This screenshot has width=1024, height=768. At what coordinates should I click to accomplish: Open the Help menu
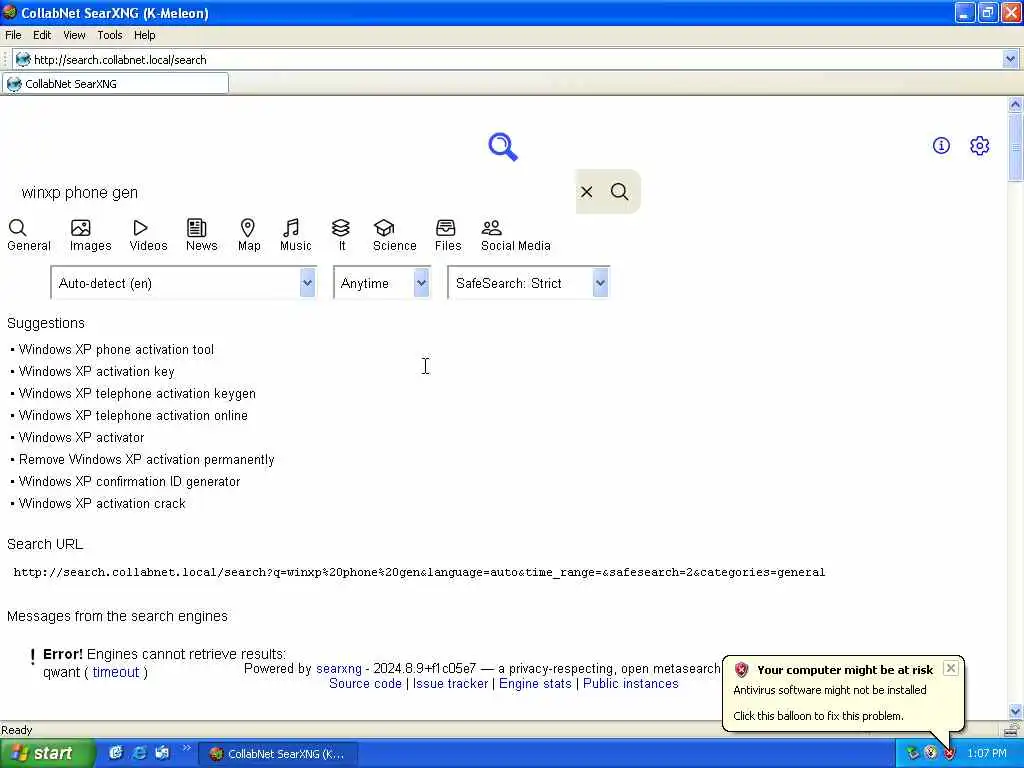[144, 35]
